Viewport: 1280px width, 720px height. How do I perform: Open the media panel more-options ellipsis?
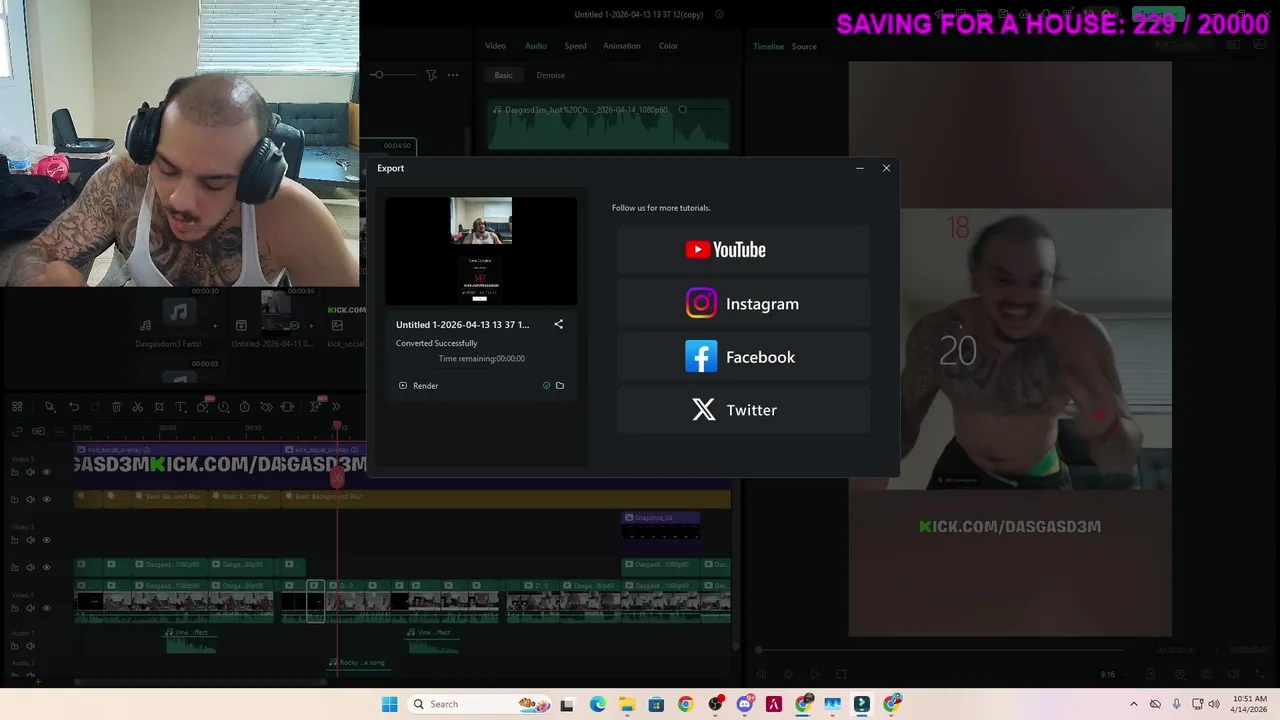[452, 75]
